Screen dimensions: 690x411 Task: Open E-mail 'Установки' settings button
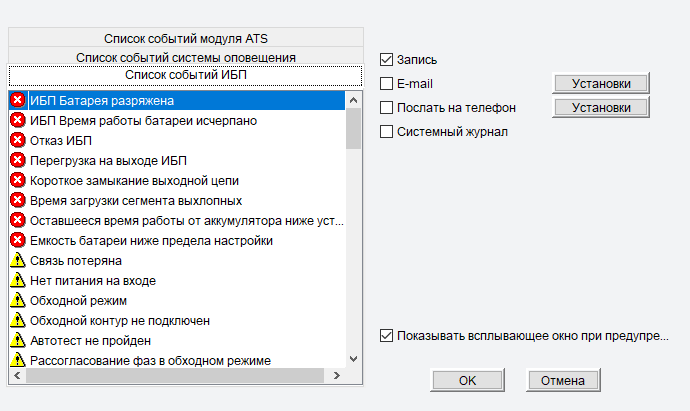[x=600, y=83]
